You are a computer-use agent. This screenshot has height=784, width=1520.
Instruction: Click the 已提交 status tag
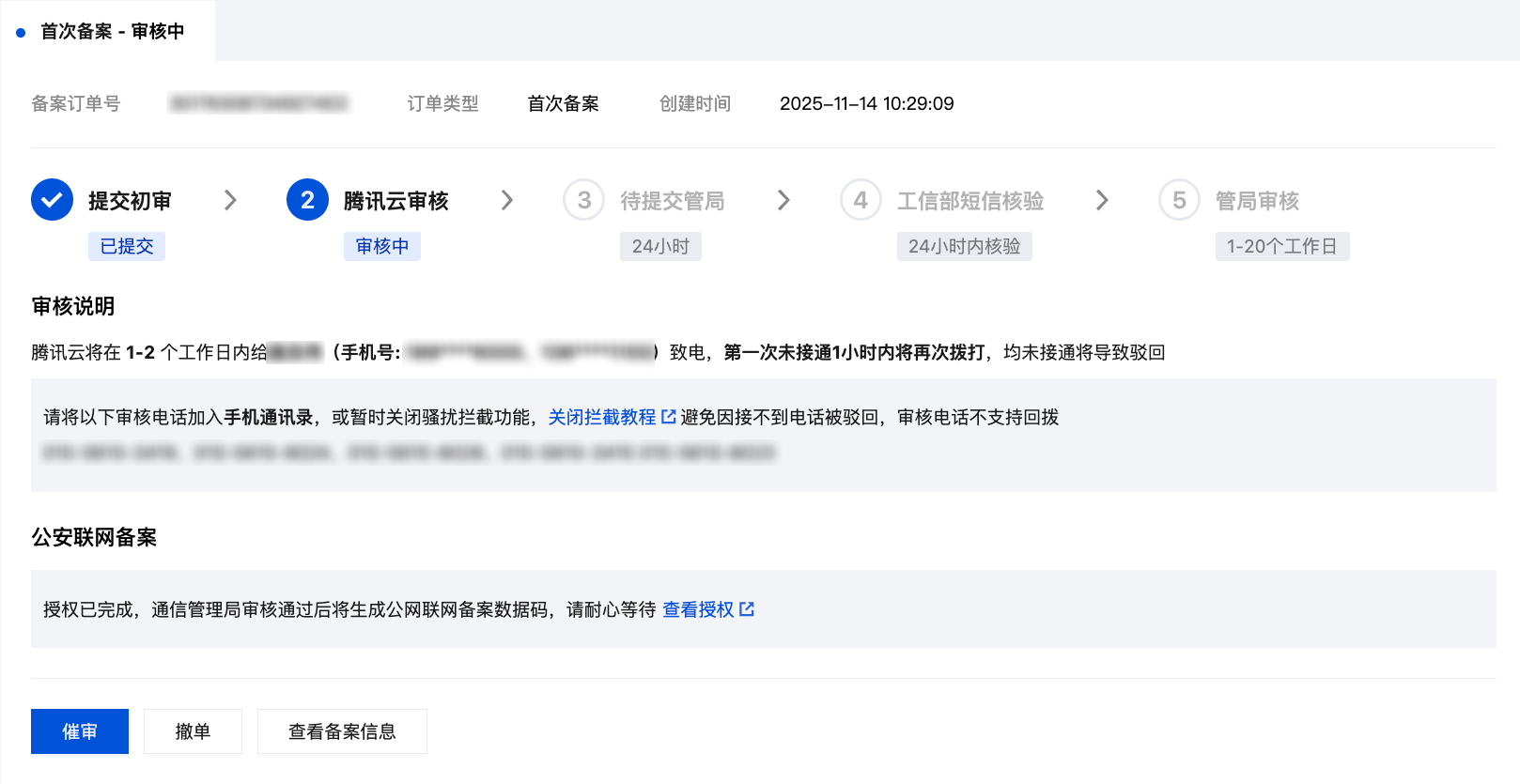click(127, 246)
